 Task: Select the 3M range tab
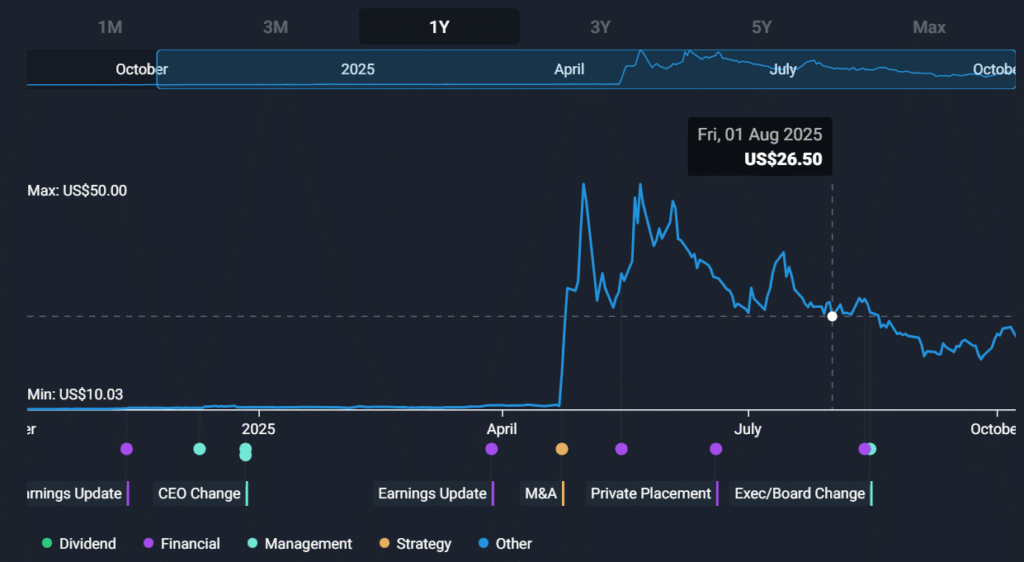click(x=275, y=27)
